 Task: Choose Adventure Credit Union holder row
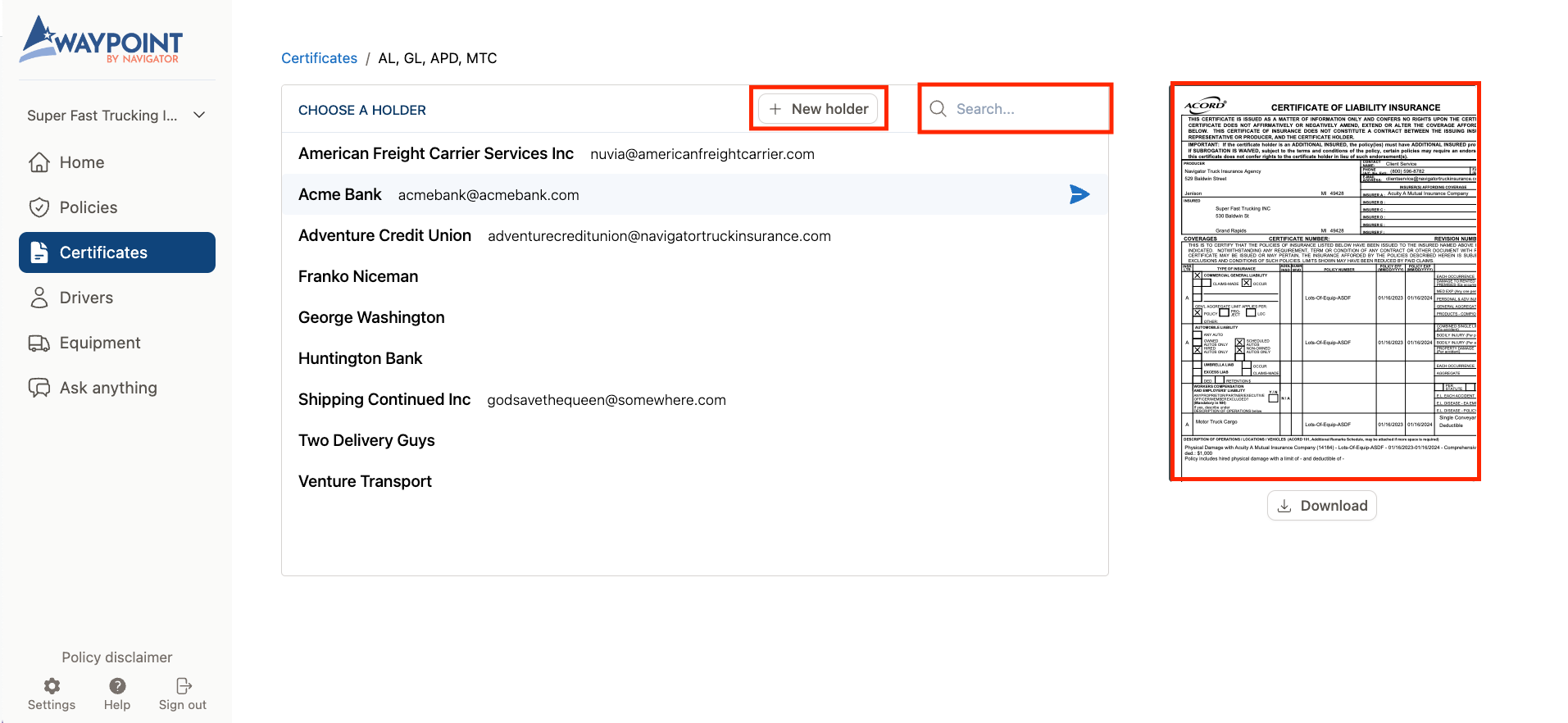coord(385,235)
